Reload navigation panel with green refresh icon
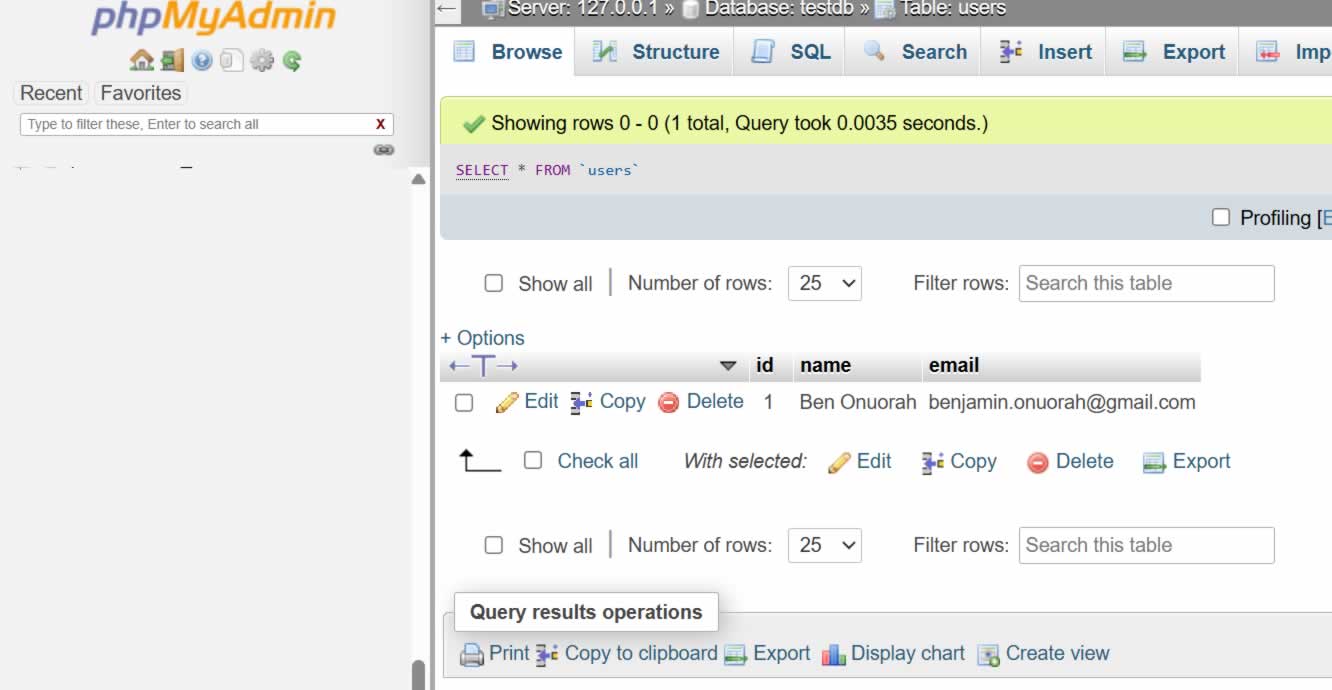Image resolution: width=1332 pixels, height=690 pixels. point(292,61)
